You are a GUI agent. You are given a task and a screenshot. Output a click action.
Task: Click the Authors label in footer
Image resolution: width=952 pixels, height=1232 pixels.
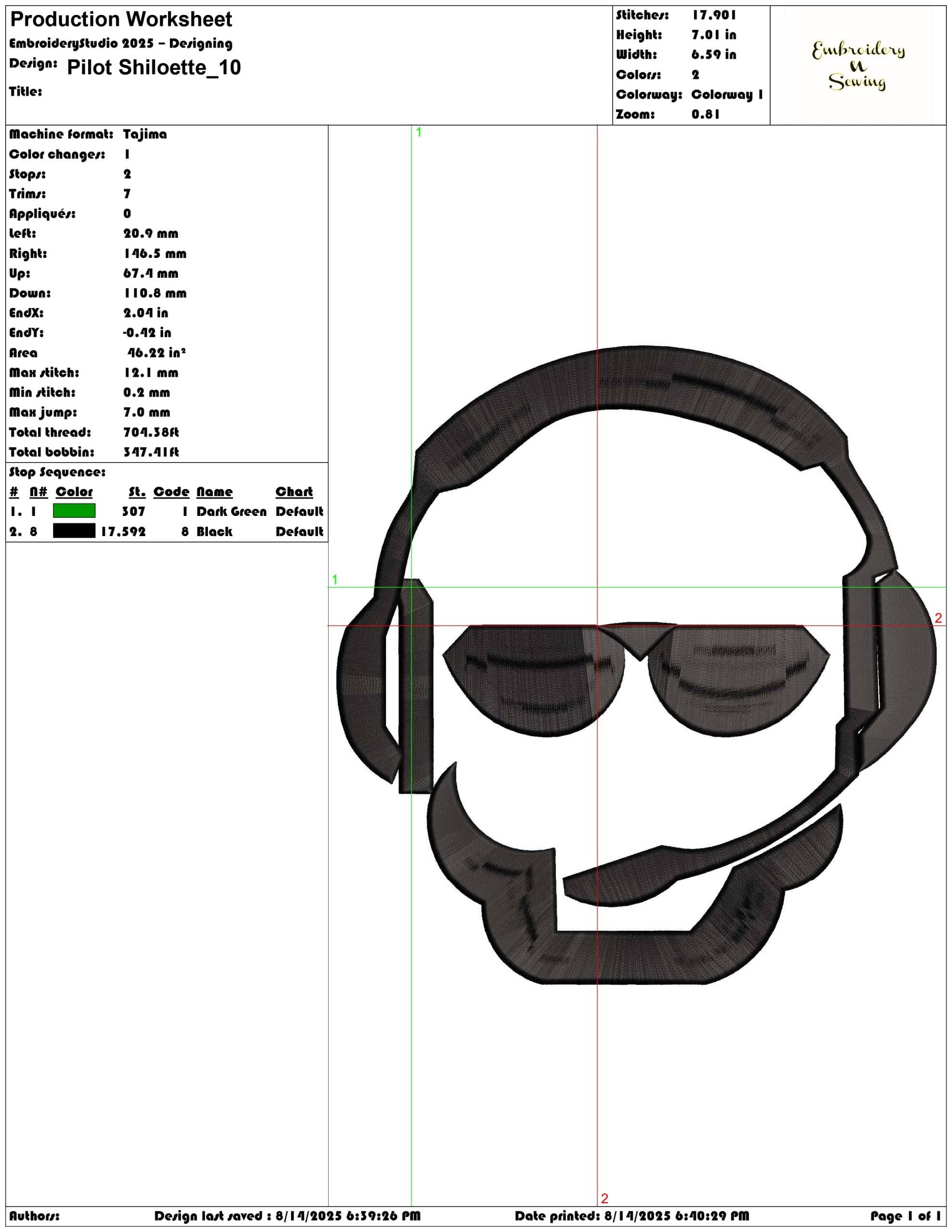(x=34, y=1216)
